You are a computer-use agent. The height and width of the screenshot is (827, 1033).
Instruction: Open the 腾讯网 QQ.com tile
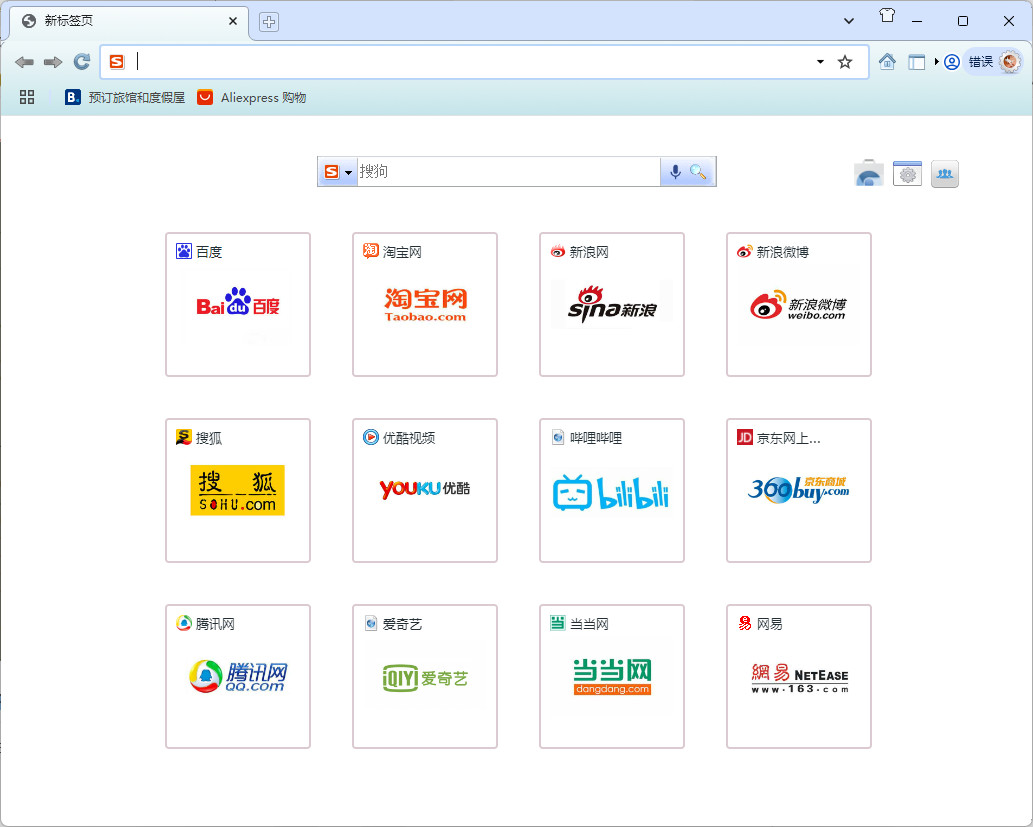pos(238,676)
